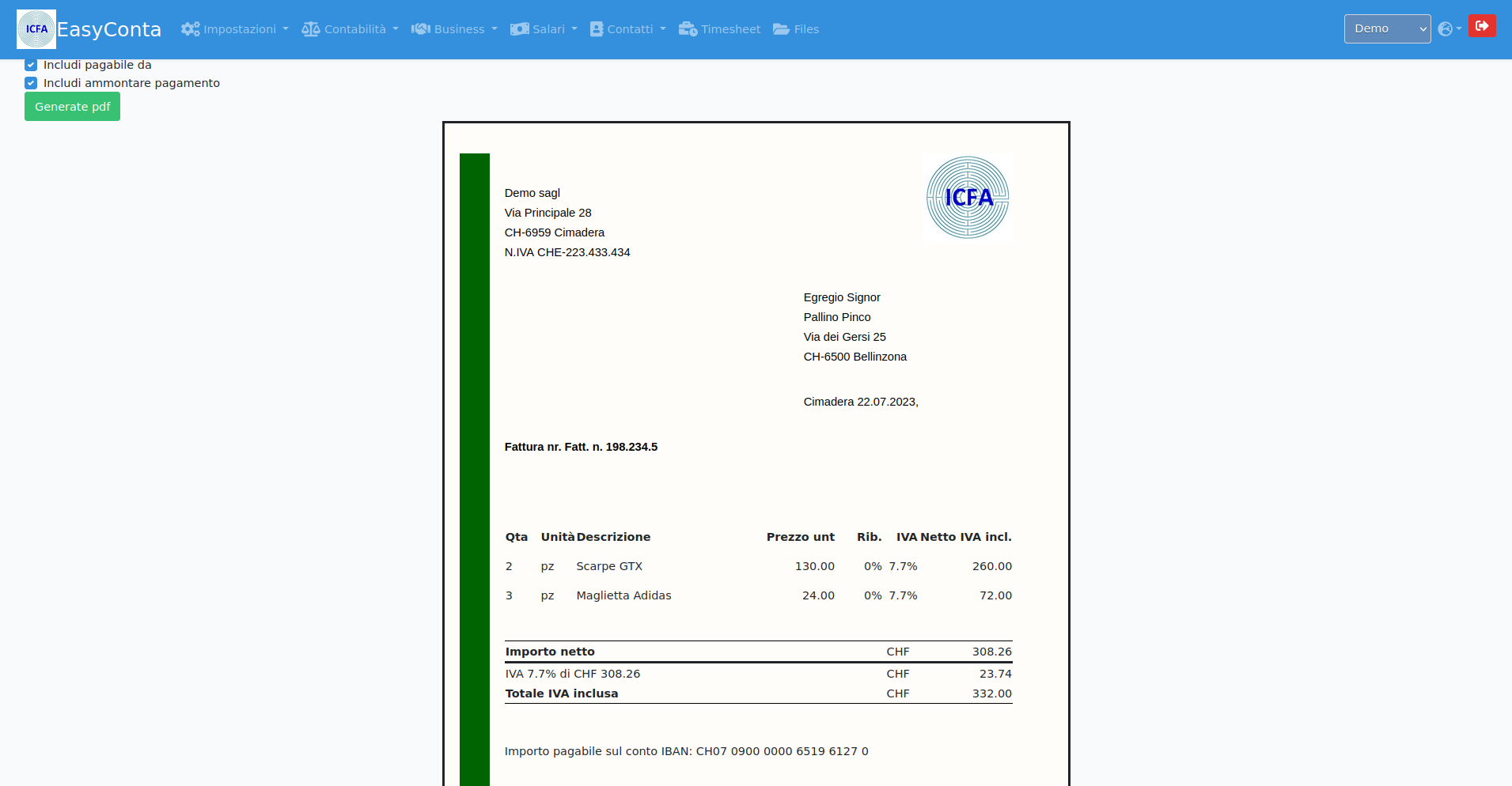The width and height of the screenshot is (1512, 786).
Task: Click the Files folder icon
Action: (x=781, y=29)
